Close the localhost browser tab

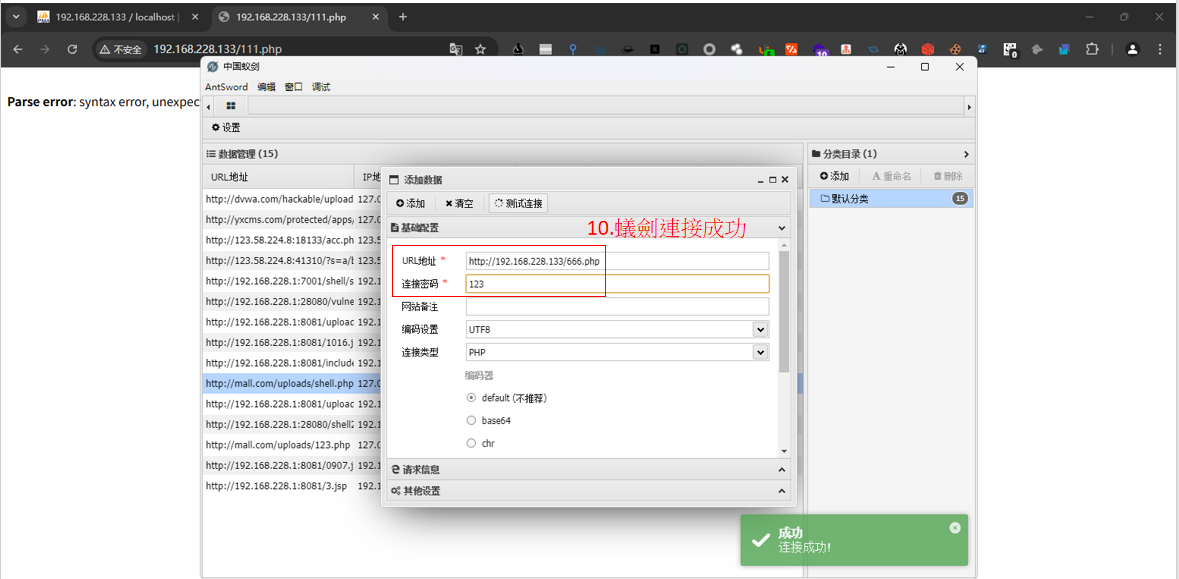[x=195, y=17]
